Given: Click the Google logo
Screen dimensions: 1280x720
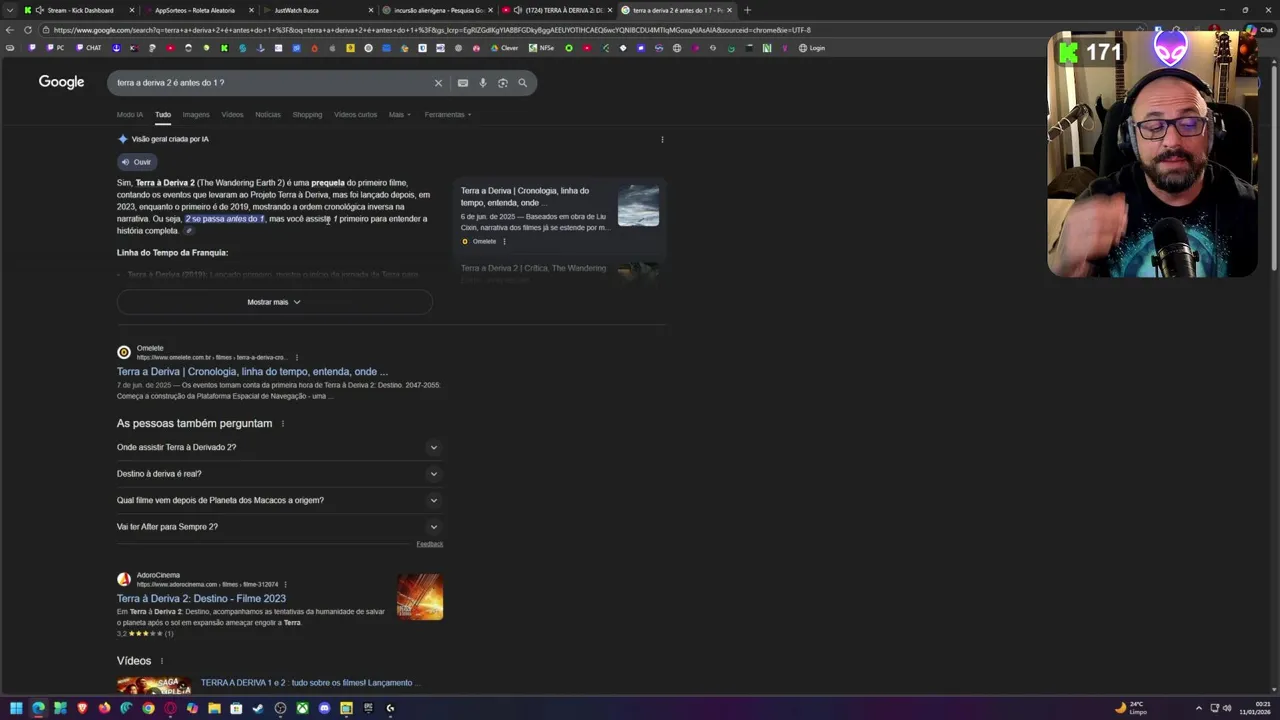Looking at the screenshot, I should click(x=61, y=82).
